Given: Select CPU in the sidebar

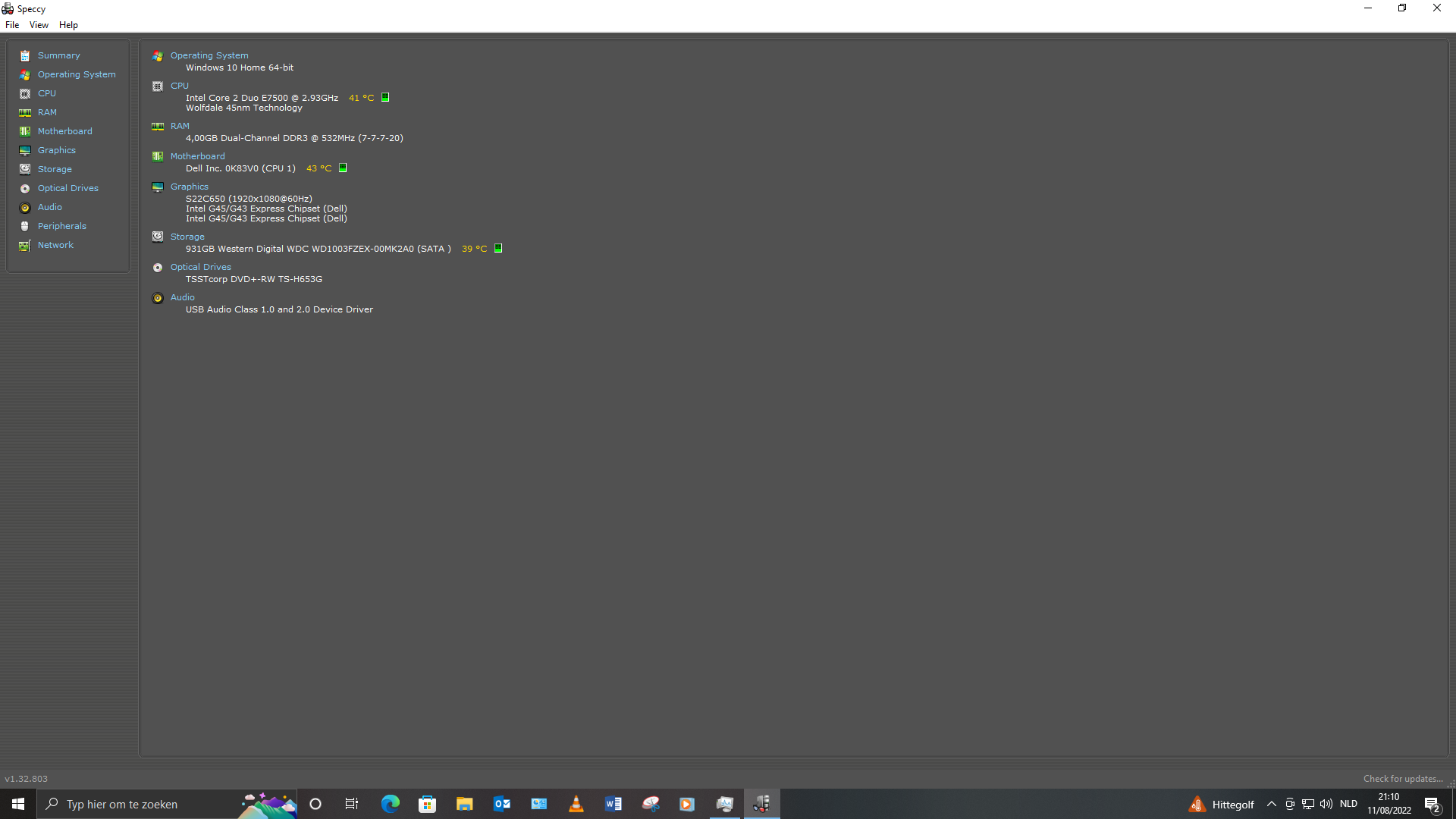Looking at the screenshot, I should click(x=47, y=93).
